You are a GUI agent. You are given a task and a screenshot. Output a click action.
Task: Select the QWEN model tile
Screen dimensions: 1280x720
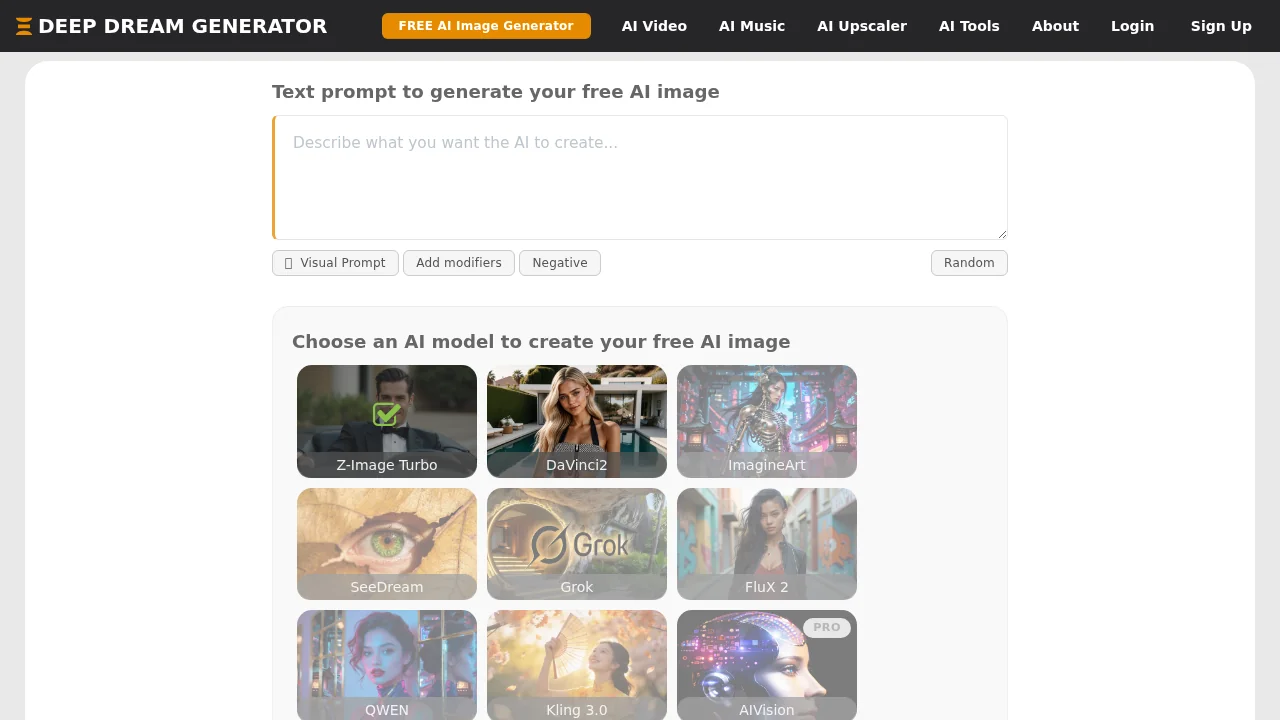point(387,664)
